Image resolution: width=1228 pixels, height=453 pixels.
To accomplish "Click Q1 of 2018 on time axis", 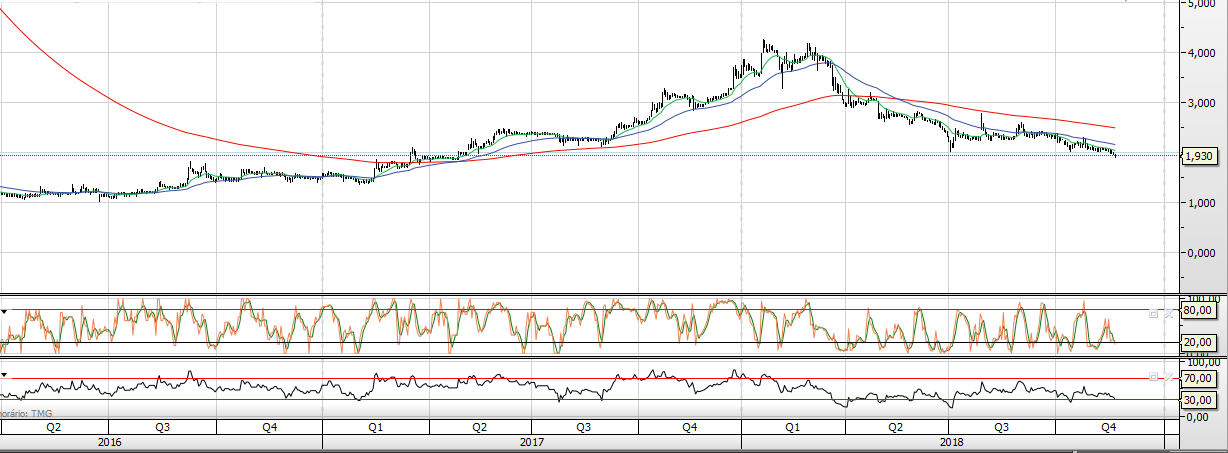I will (x=792, y=427).
